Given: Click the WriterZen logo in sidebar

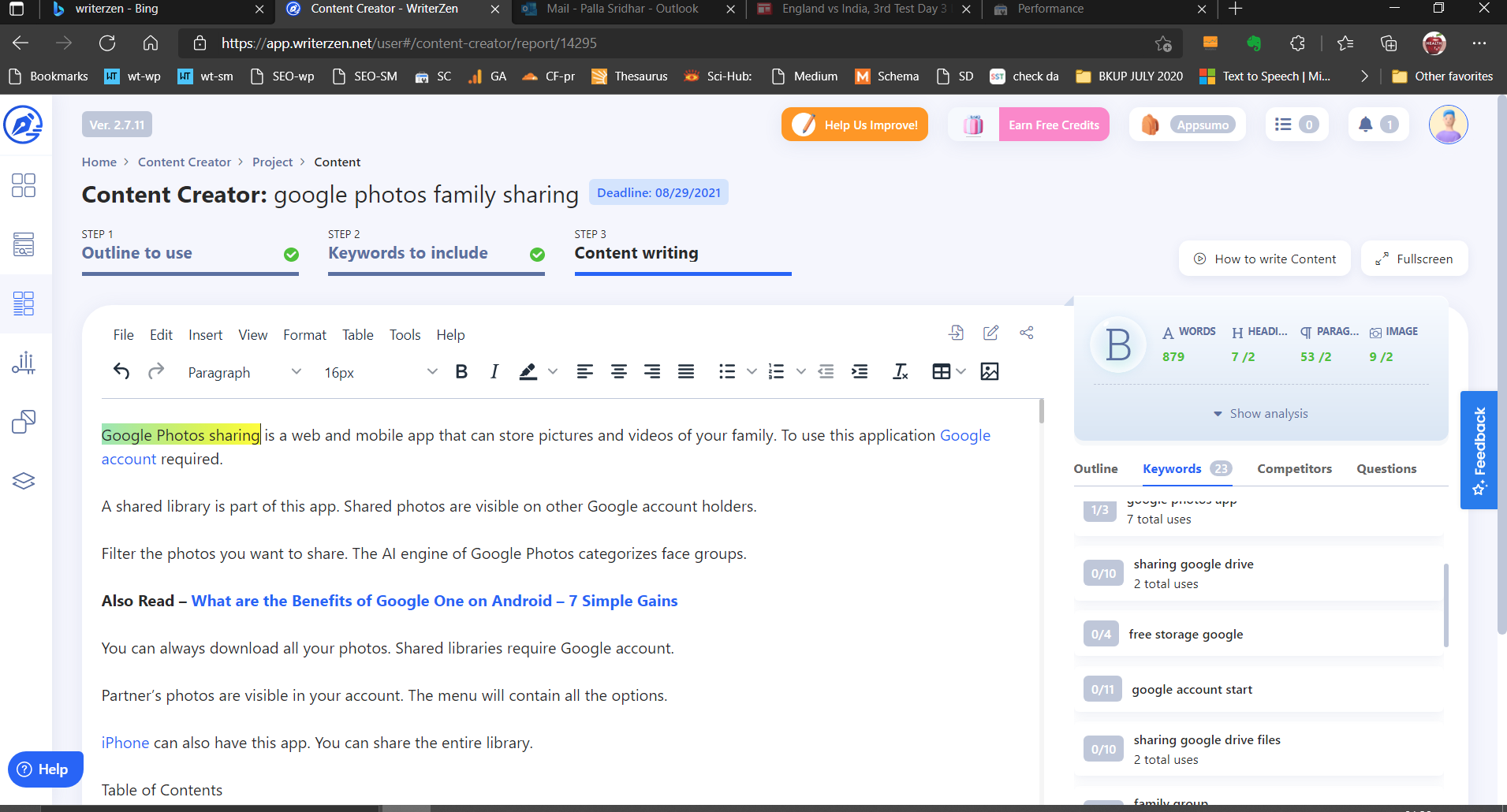Looking at the screenshot, I should click(x=23, y=125).
